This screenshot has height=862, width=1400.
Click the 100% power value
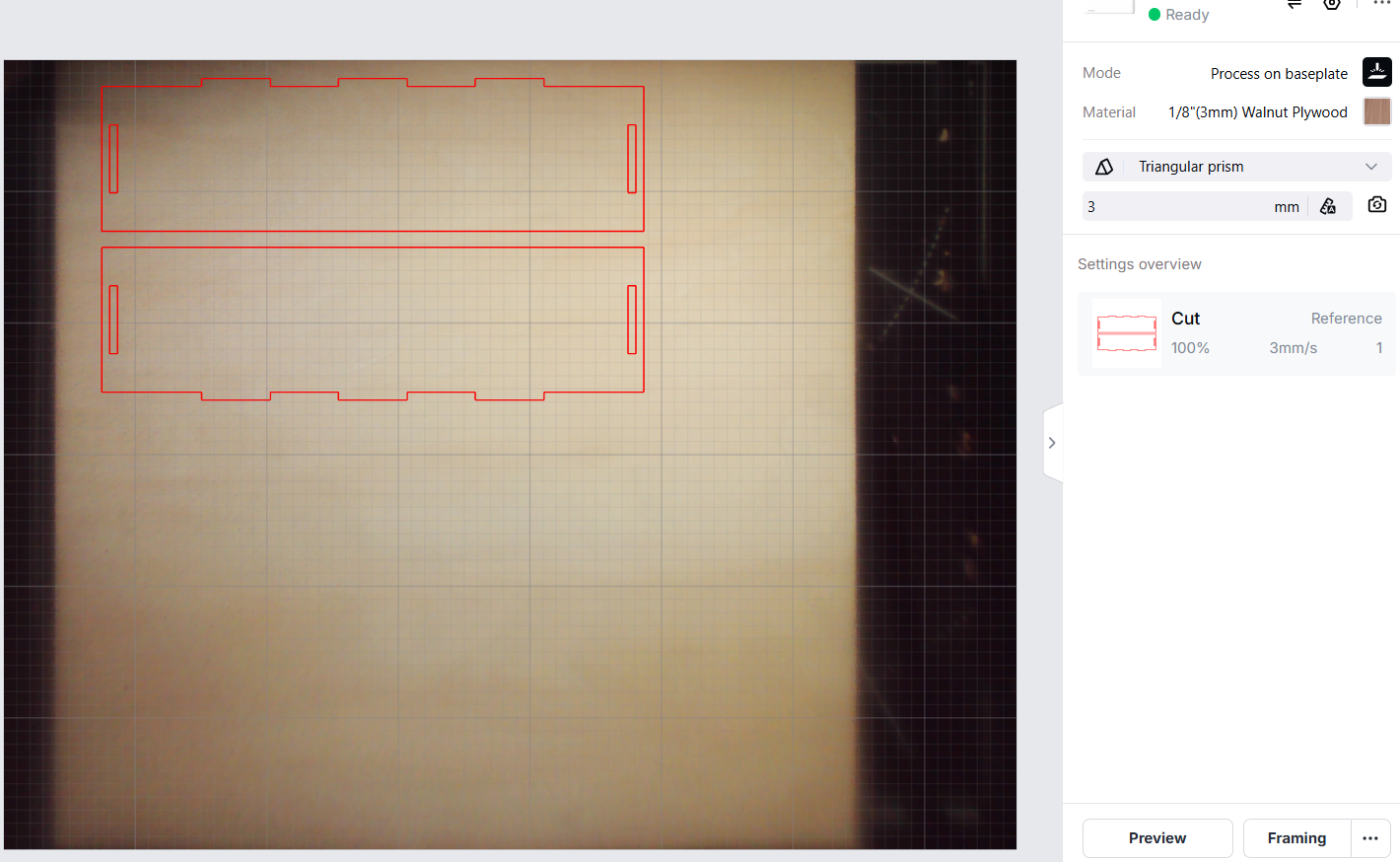[x=1190, y=348]
